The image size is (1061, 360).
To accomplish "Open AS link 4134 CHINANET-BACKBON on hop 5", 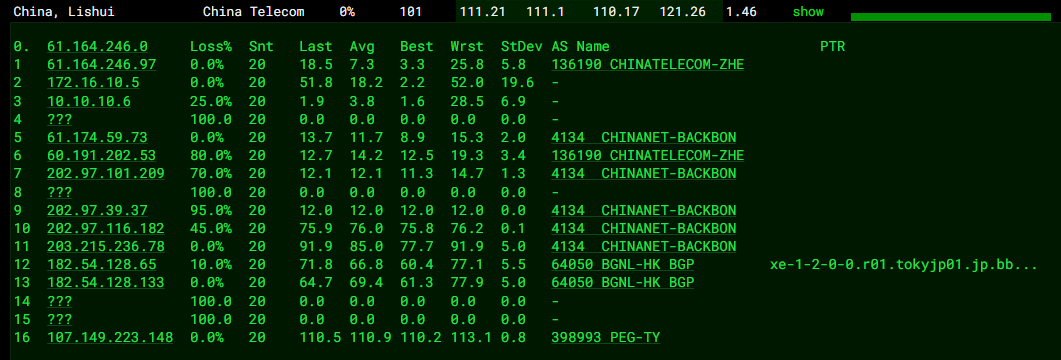I will (x=644, y=137).
